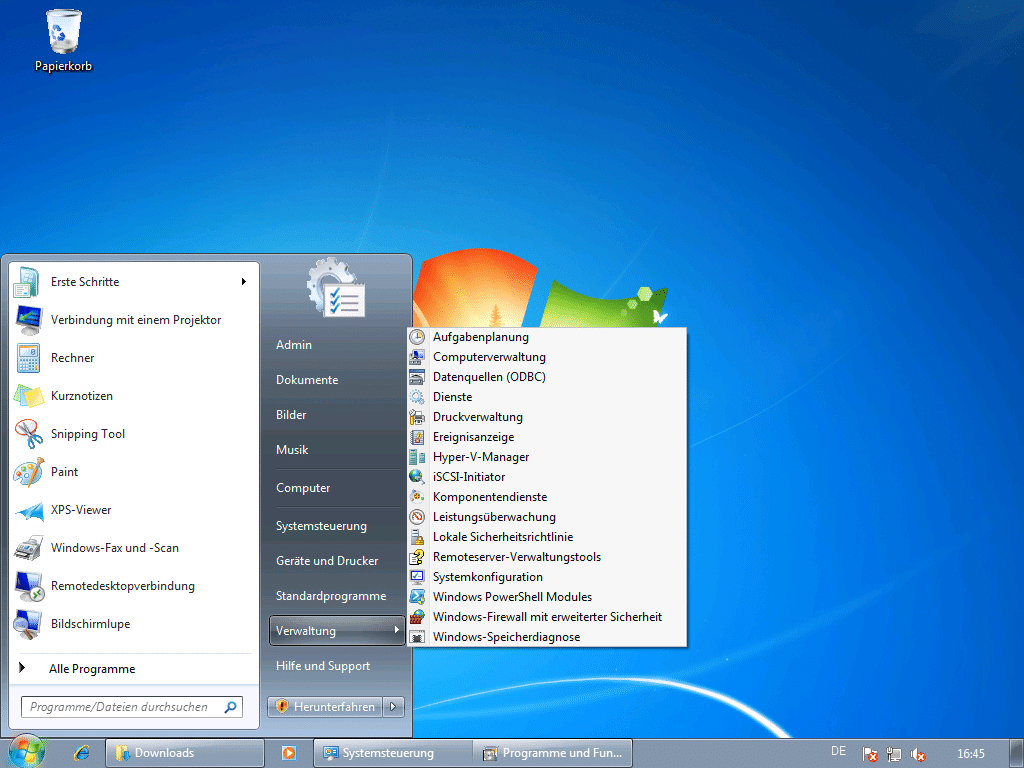This screenshot has height=768, width=1024.
Task: Click the Druckverwaltung printer icon
Action: coord(417,417)
